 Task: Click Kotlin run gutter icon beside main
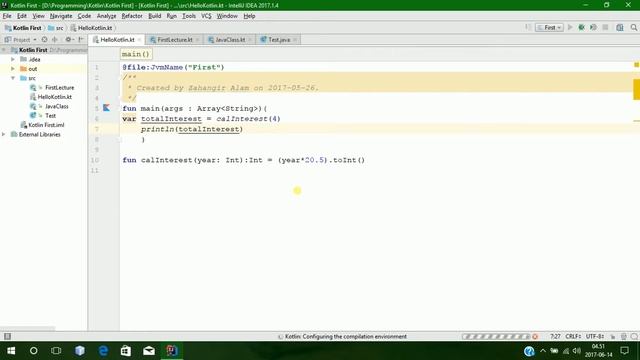point(107,108)
